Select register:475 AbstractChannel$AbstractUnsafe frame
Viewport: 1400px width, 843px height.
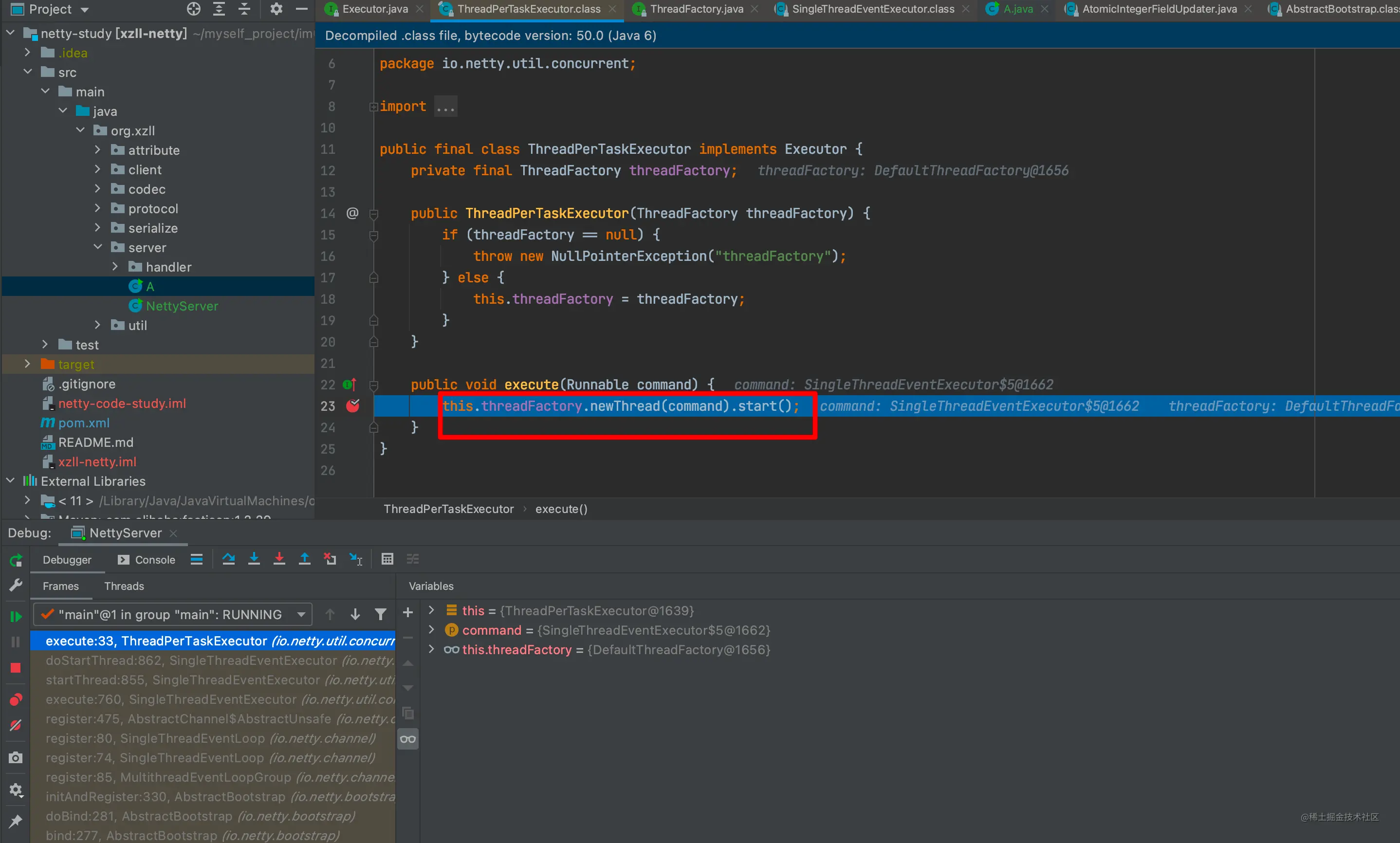[213, 718]
